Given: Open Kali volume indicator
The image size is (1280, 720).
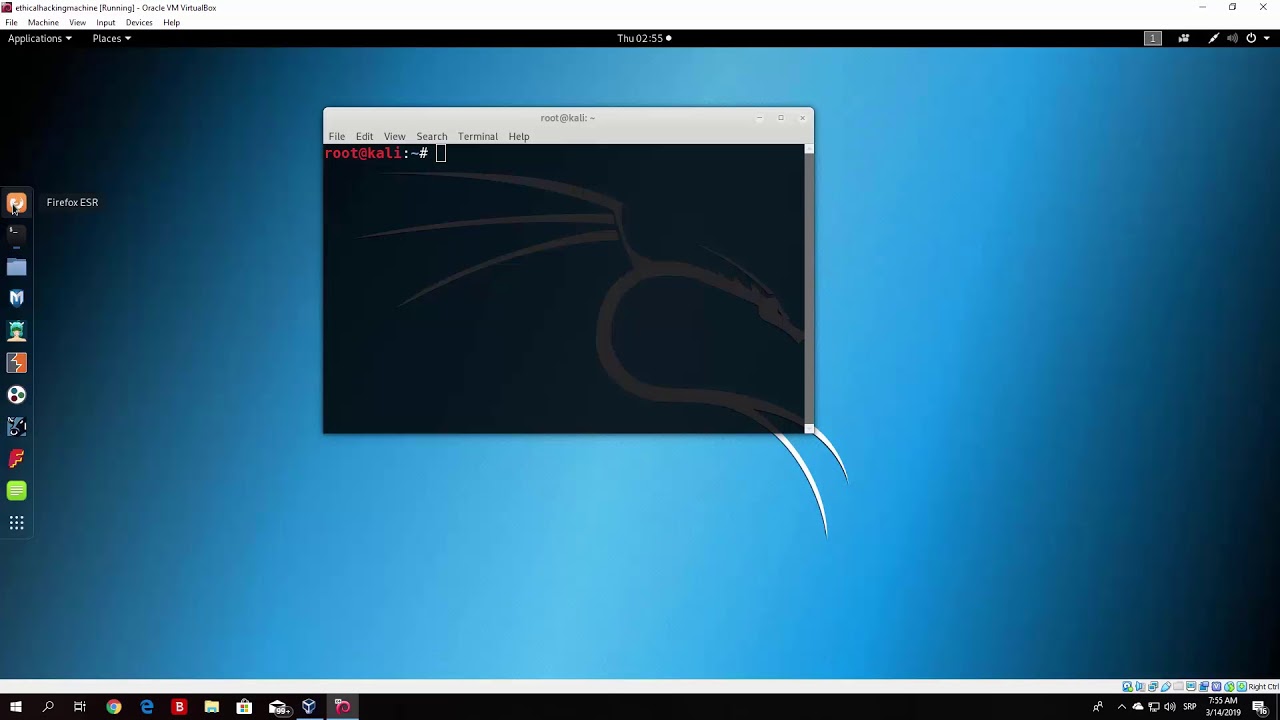Looking at the screenshot, I should [x=1232, y=38].
